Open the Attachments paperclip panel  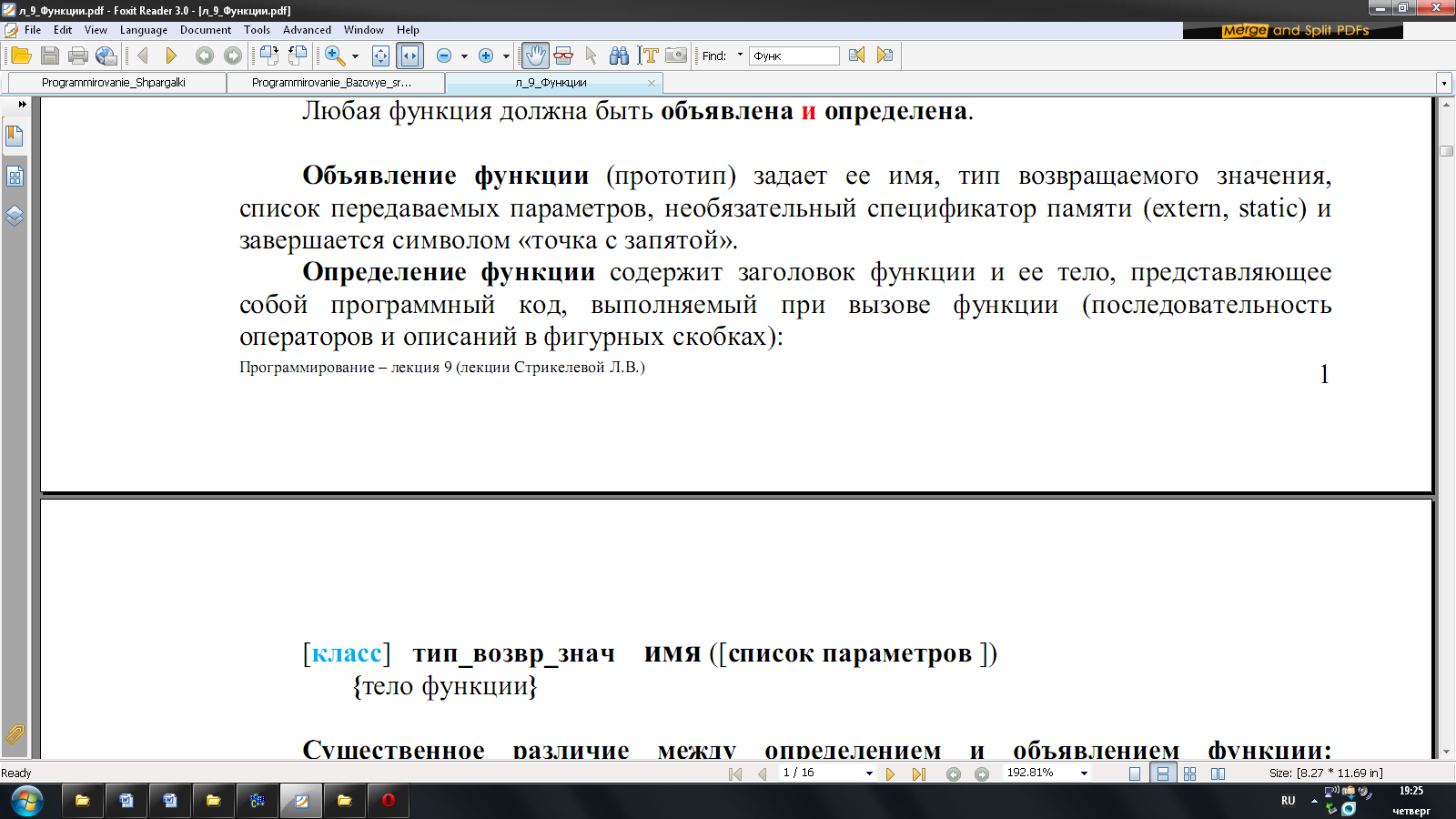(x=15, y=733)
